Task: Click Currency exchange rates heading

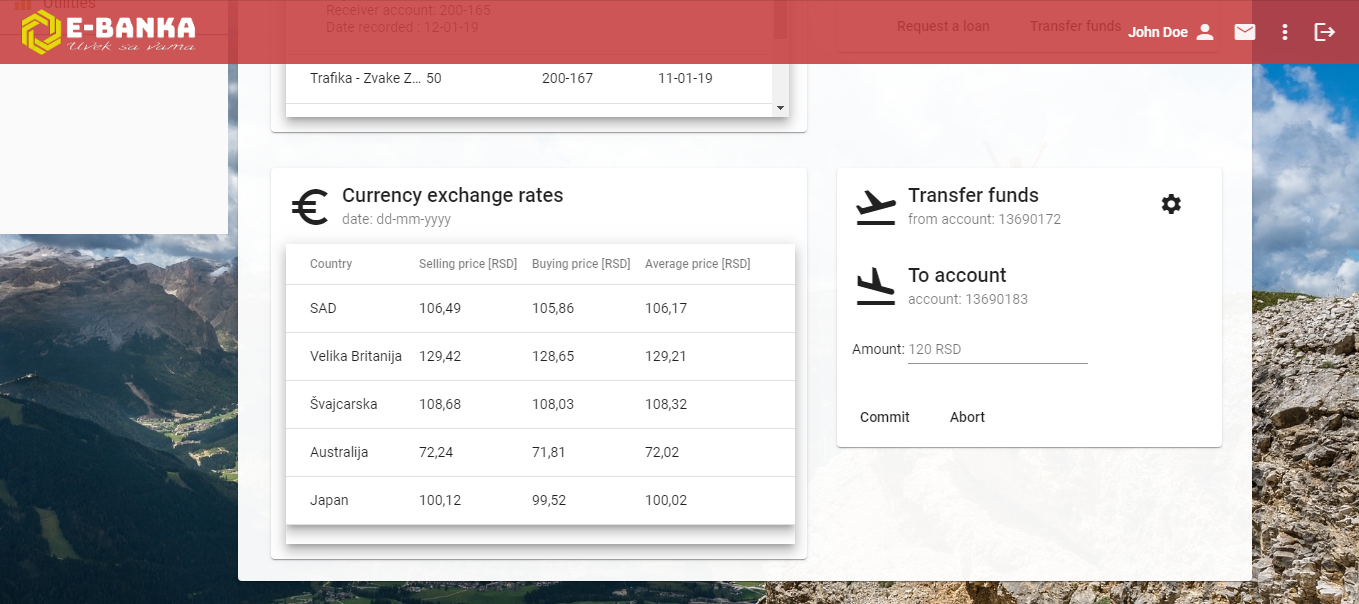Action: [453, 195]
